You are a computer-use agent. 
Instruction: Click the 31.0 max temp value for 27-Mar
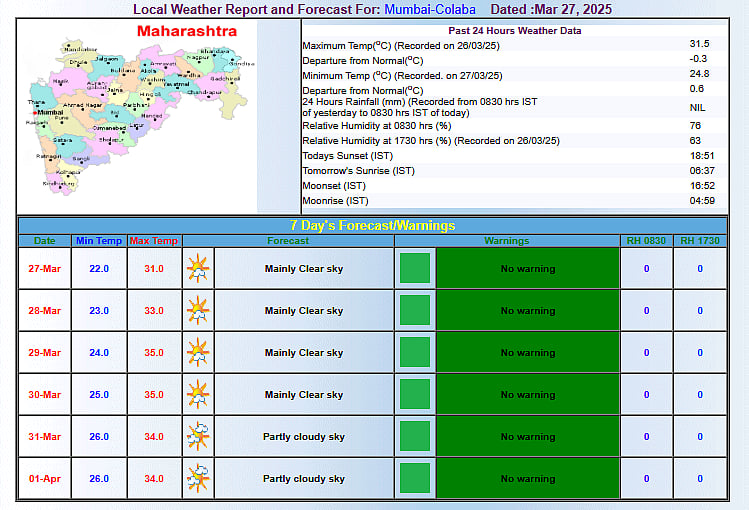click(x=154, y=268)
